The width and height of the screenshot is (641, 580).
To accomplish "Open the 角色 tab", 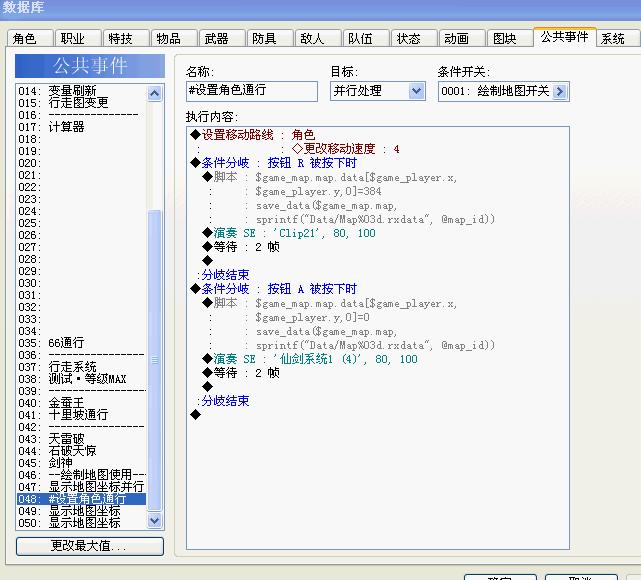I will coord(30,38).
